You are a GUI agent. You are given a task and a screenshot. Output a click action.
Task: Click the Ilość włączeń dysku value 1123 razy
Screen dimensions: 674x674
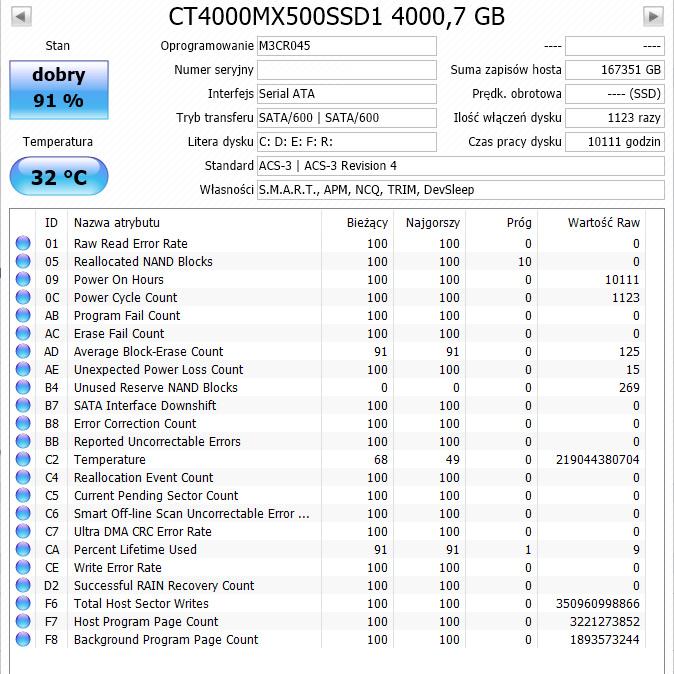point(615,118)
